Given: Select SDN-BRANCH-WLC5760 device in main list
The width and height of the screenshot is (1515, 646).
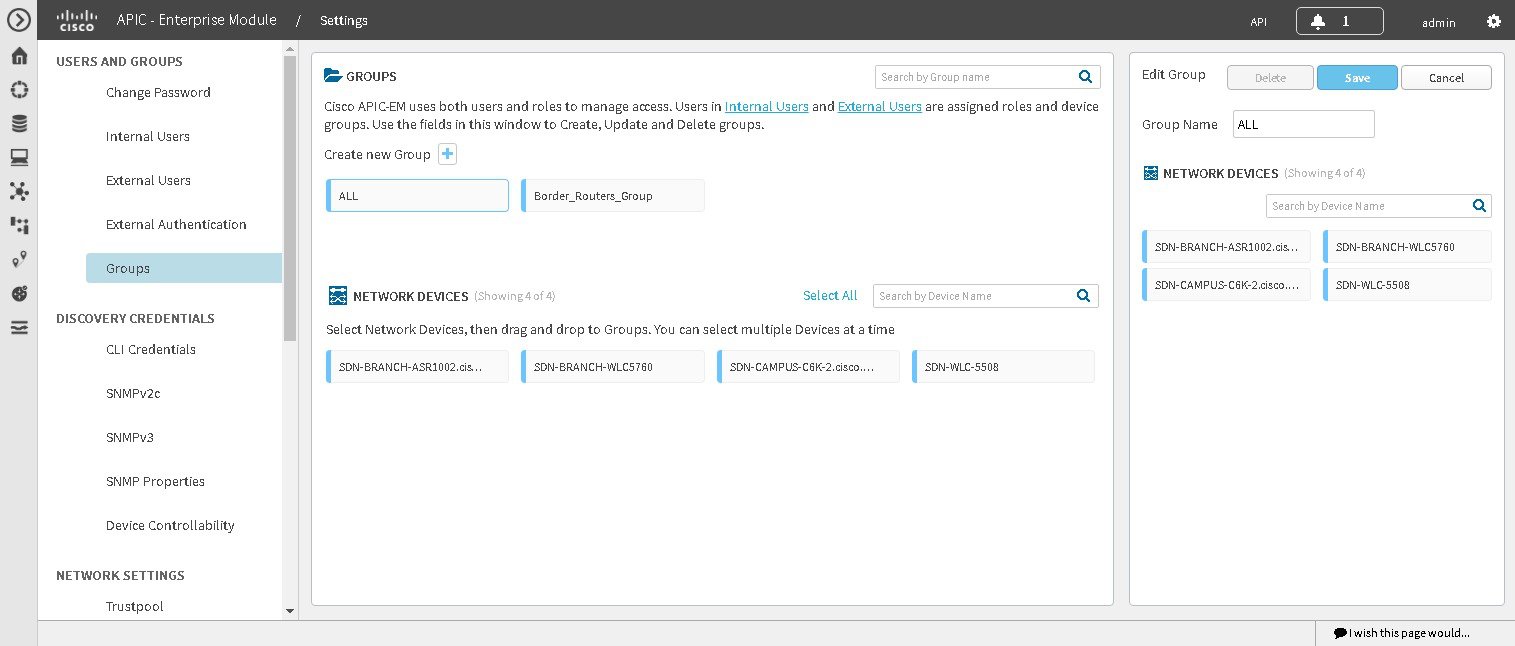Looking at the screenshot, I should [x=613, y=367].
